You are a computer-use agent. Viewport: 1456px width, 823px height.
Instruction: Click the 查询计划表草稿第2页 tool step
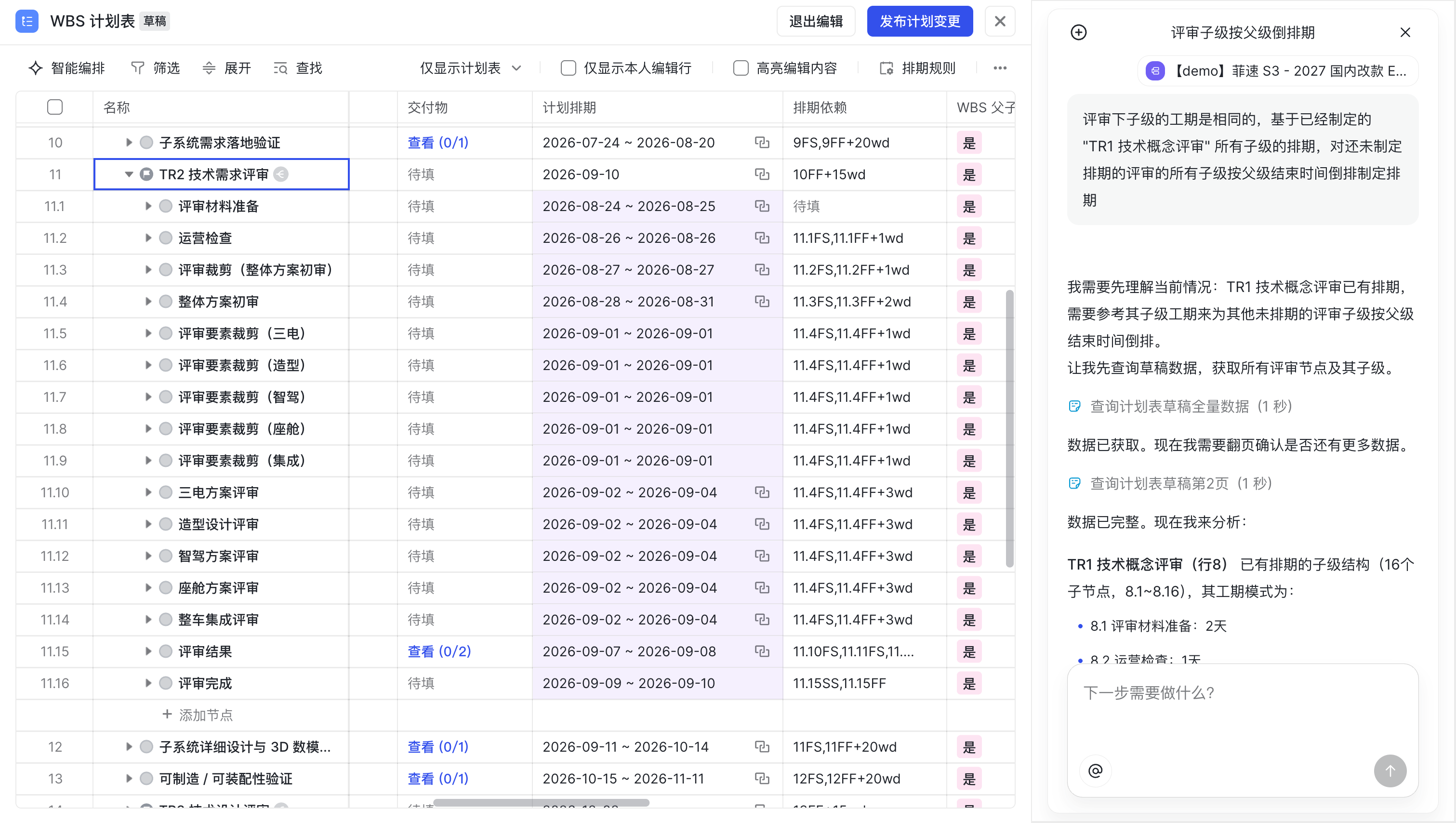click(1170, 483)
